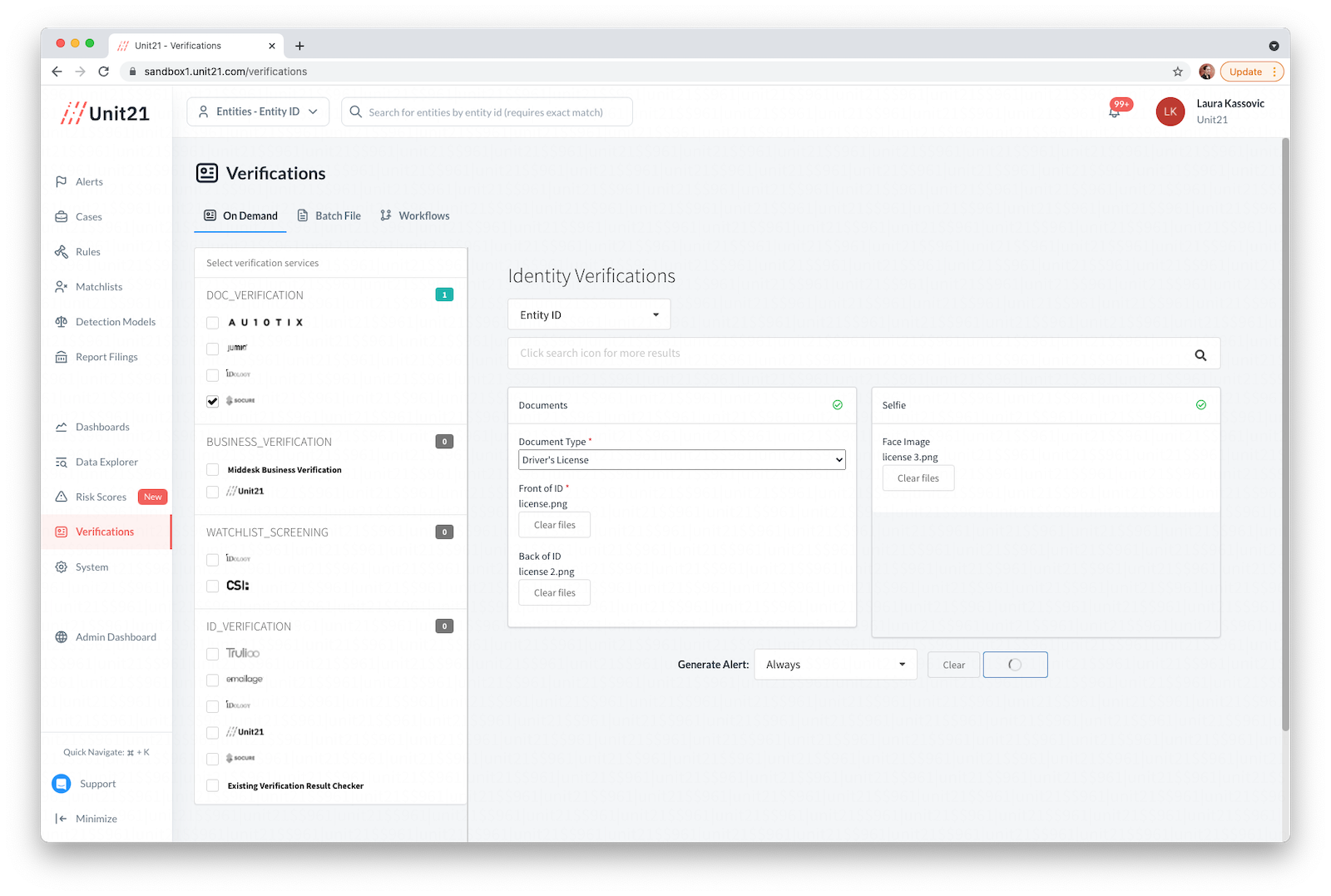
Task: Open the Alerts flag icon in sidebar
Action: pyautogui.click(x=61, y=181)
